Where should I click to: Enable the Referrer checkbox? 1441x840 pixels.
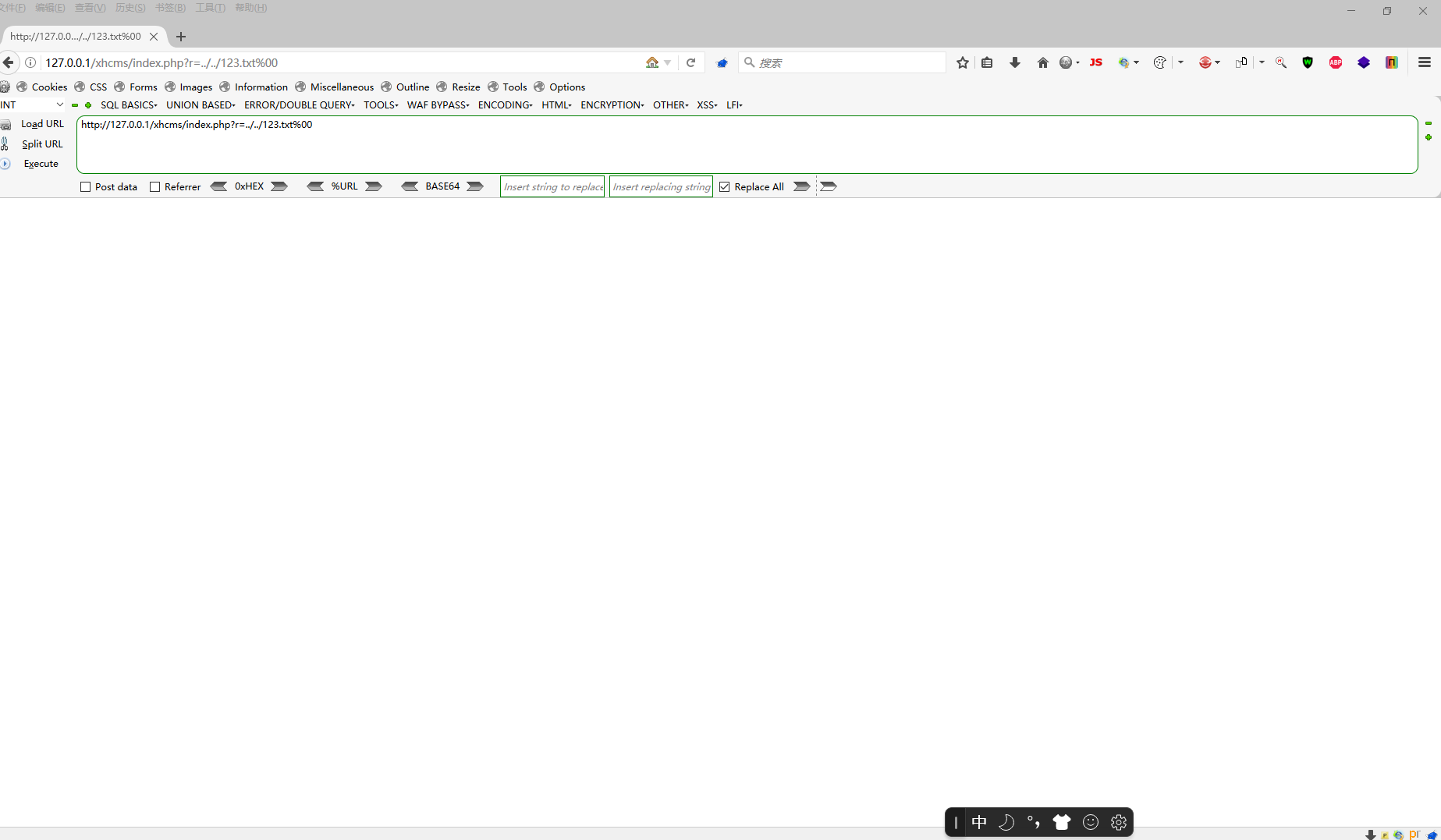(x=154, y=186)
